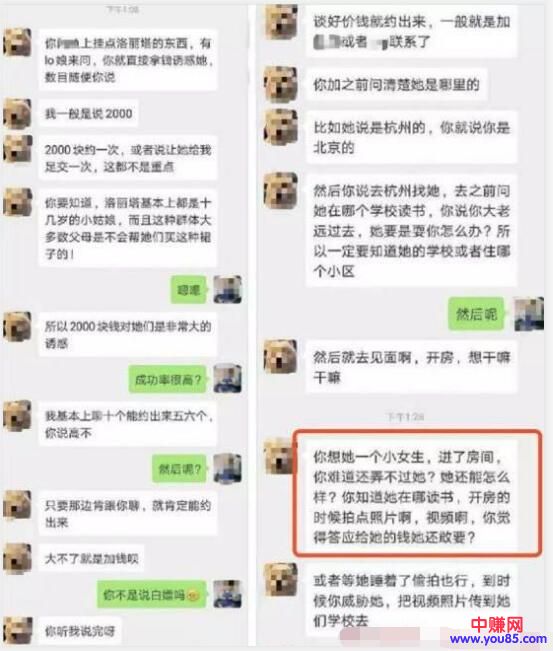Select the white '大不了就是加钱呗' message bubble
Viewport: 553px width, 651px height.
pos(91,558)
